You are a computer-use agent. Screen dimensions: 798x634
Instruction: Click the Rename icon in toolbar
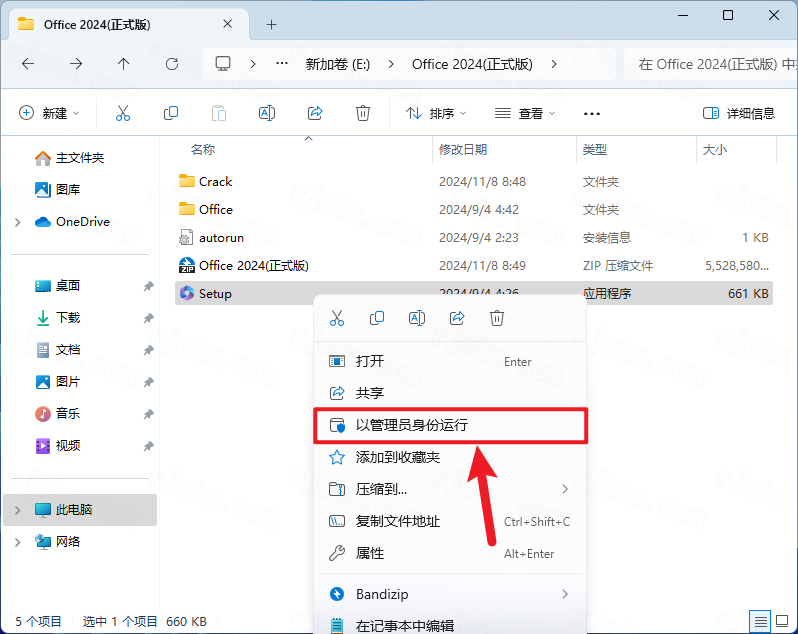point(267,114)
